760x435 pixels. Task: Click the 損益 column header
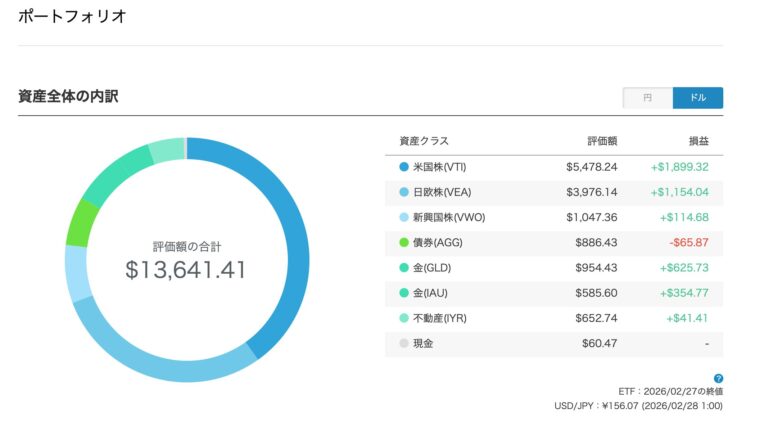tap(697, 141)
